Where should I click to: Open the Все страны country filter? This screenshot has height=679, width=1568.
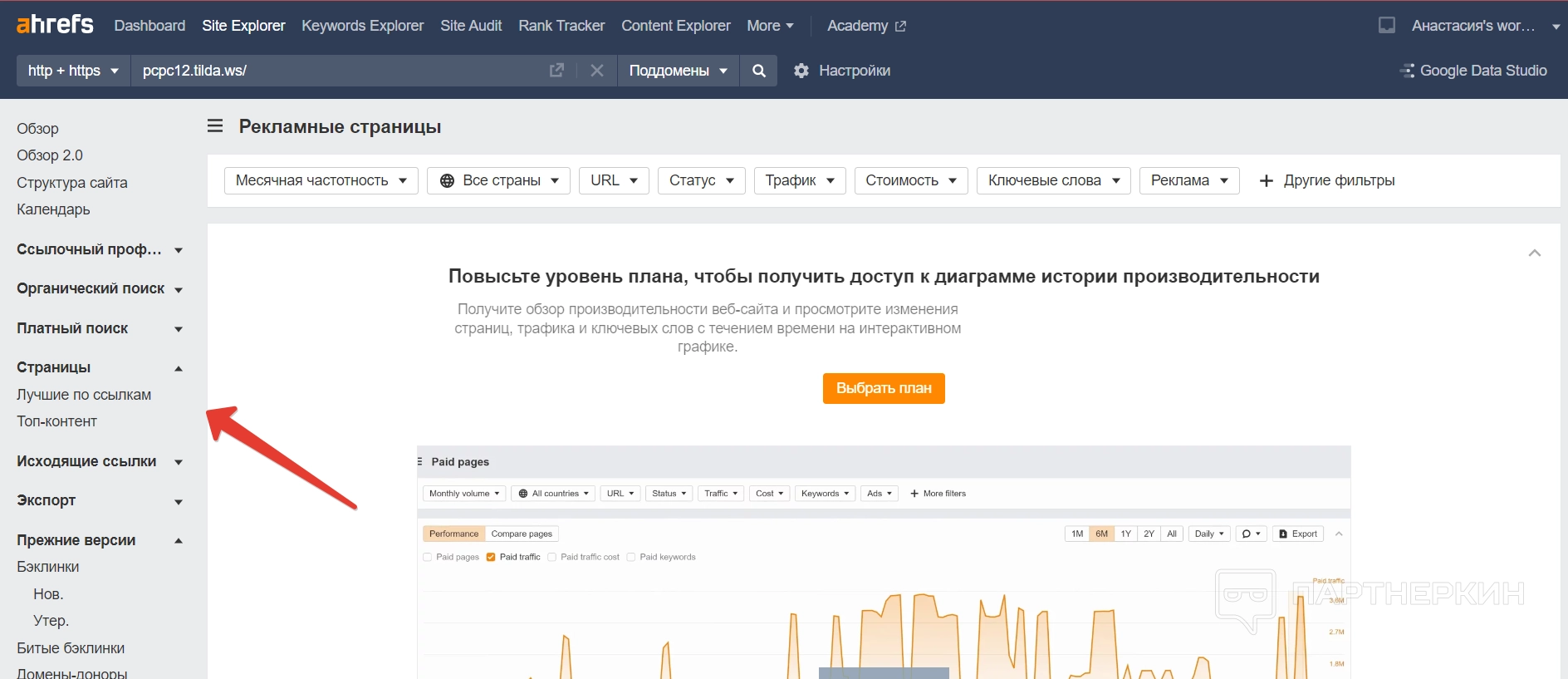coord(498,180)
